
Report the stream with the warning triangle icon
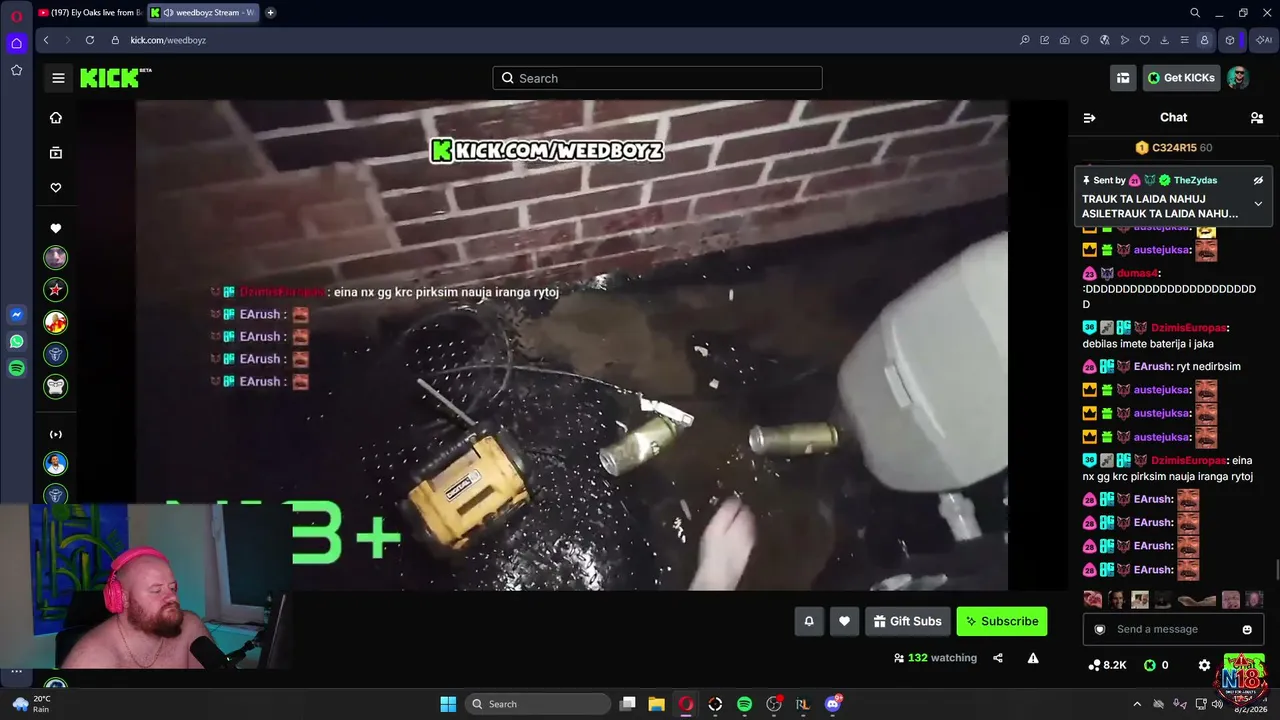coord(1033,658)
